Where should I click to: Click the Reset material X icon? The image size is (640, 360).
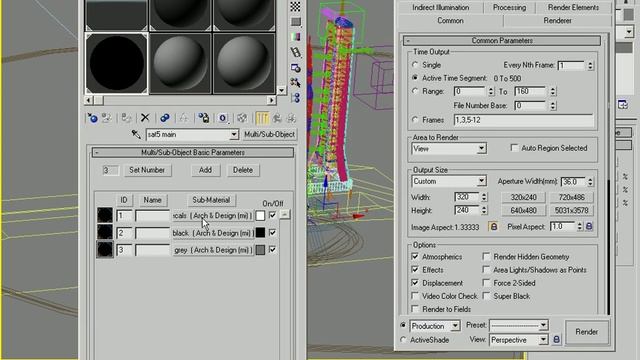pos(145,118)
